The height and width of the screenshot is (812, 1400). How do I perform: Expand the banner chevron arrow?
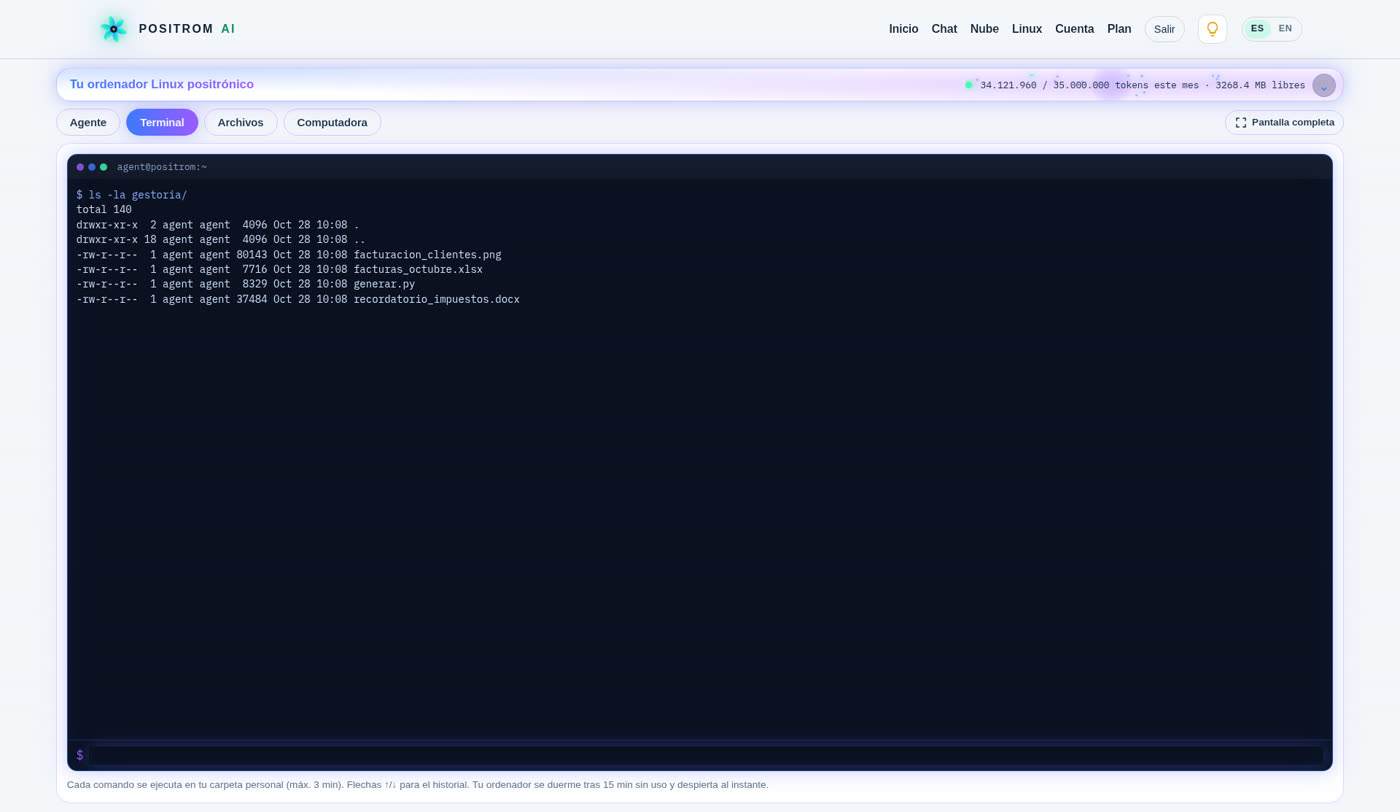coord(1324,85)
